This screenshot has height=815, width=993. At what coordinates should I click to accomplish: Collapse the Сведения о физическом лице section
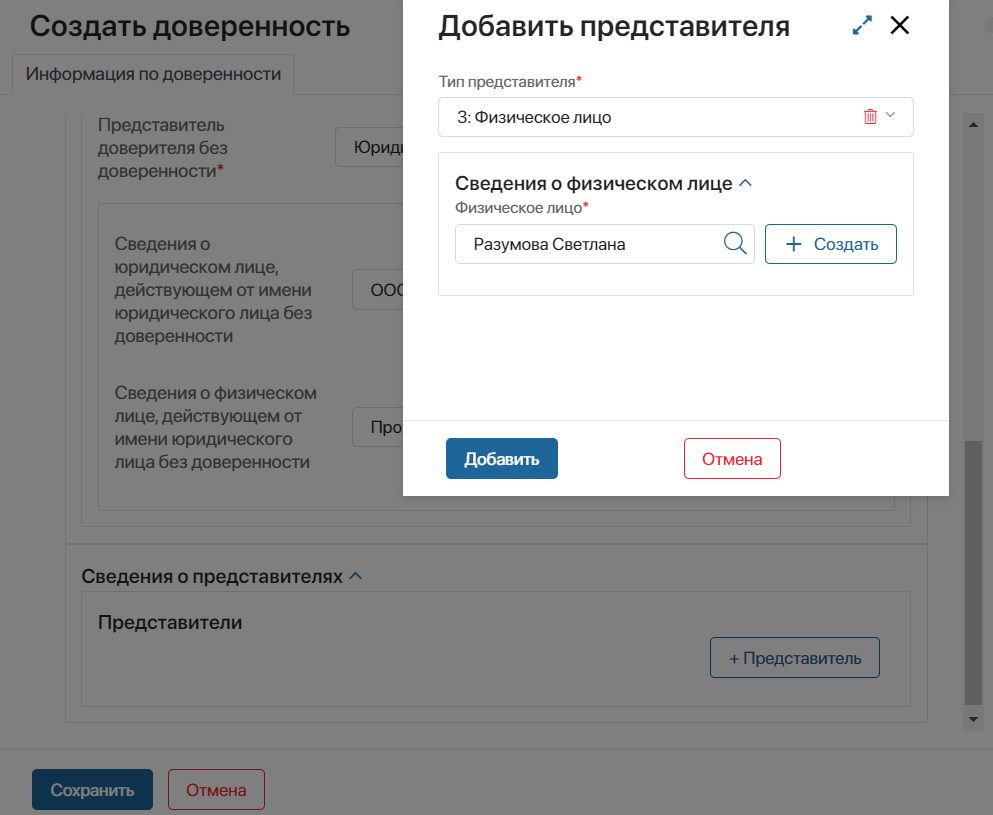click(x=744, y=184)
